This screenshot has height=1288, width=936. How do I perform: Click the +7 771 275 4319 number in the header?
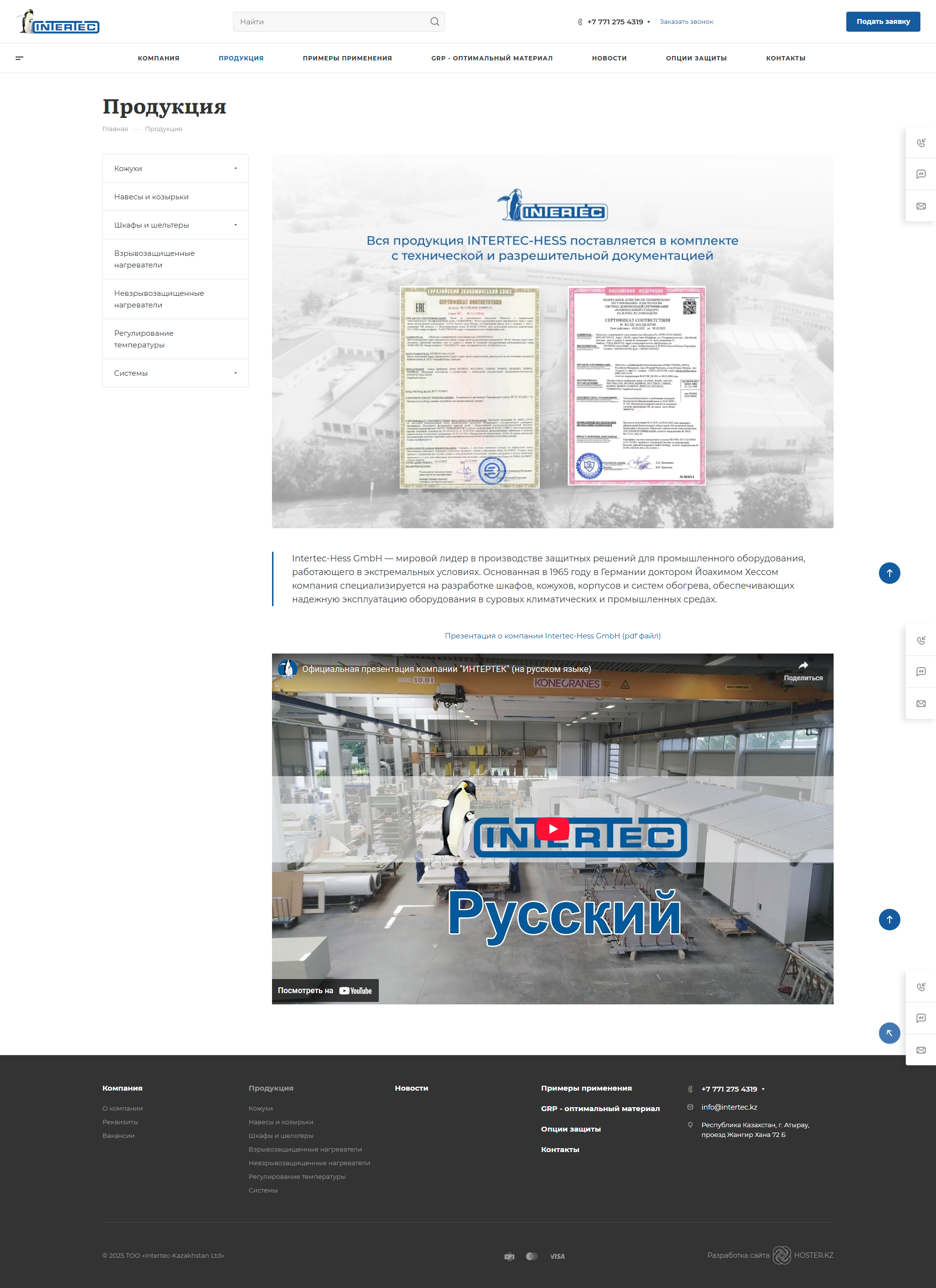615,22
